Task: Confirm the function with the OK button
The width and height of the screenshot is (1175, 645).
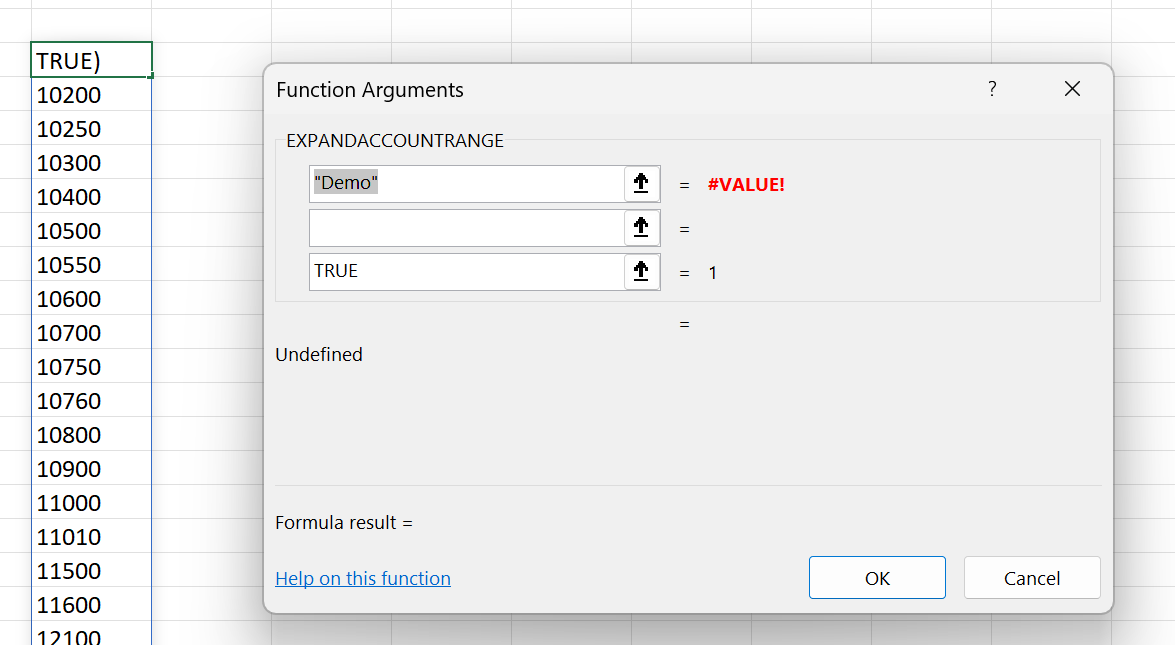Action: coord(877,578)
